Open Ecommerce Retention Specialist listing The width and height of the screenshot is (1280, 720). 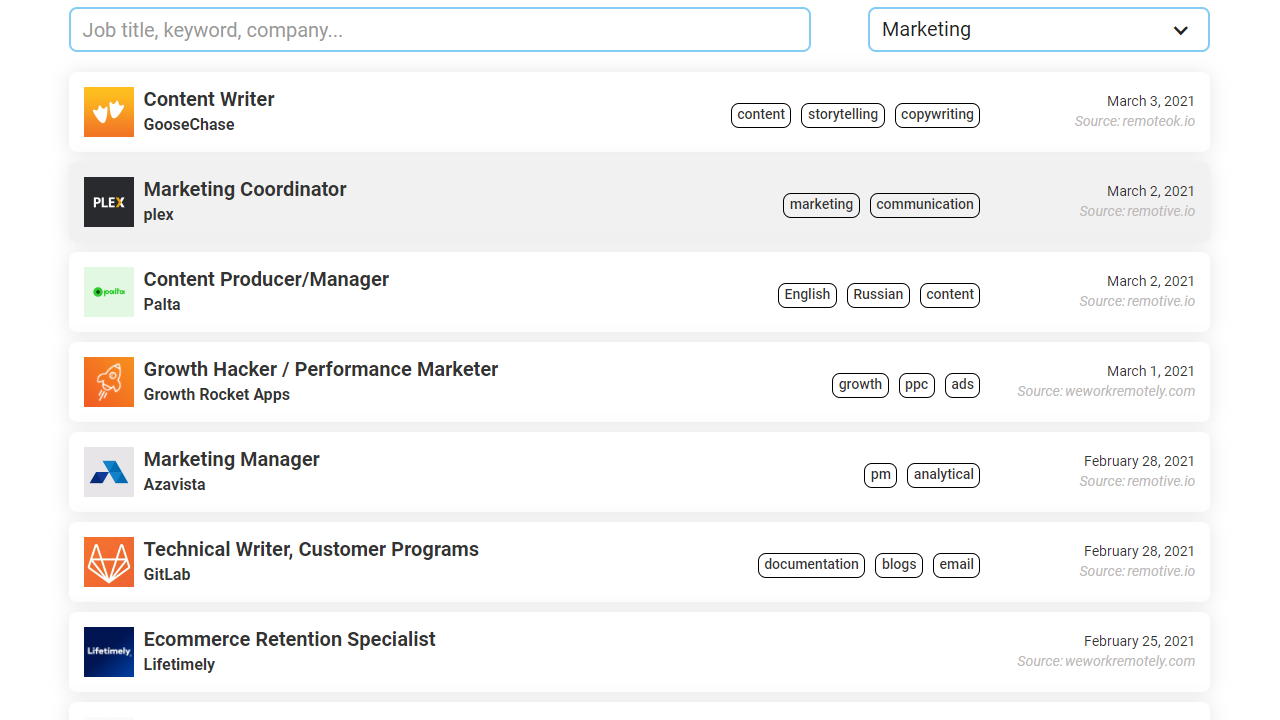click(x=639, y=652)
